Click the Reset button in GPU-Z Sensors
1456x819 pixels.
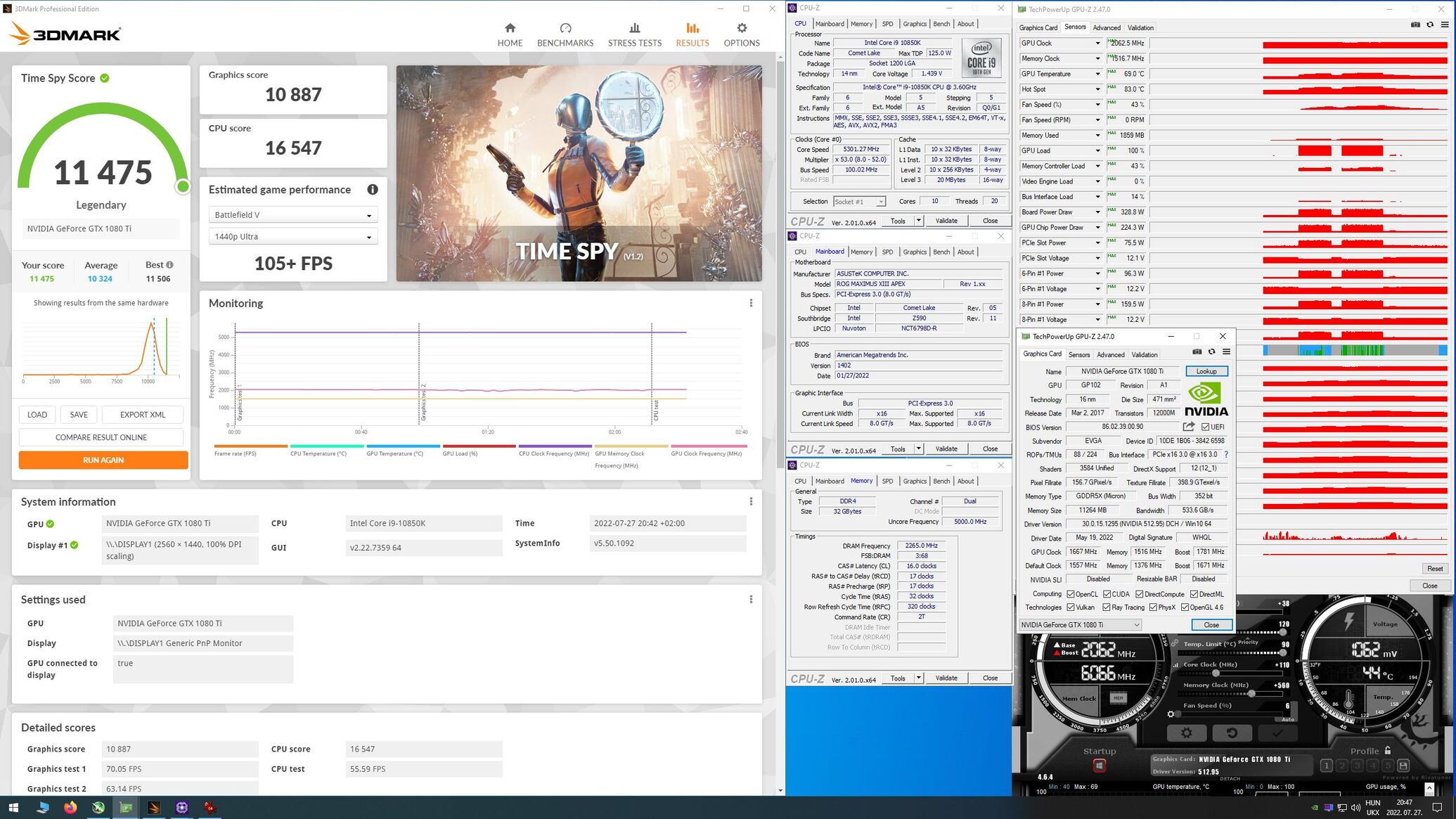(1435, 569)
